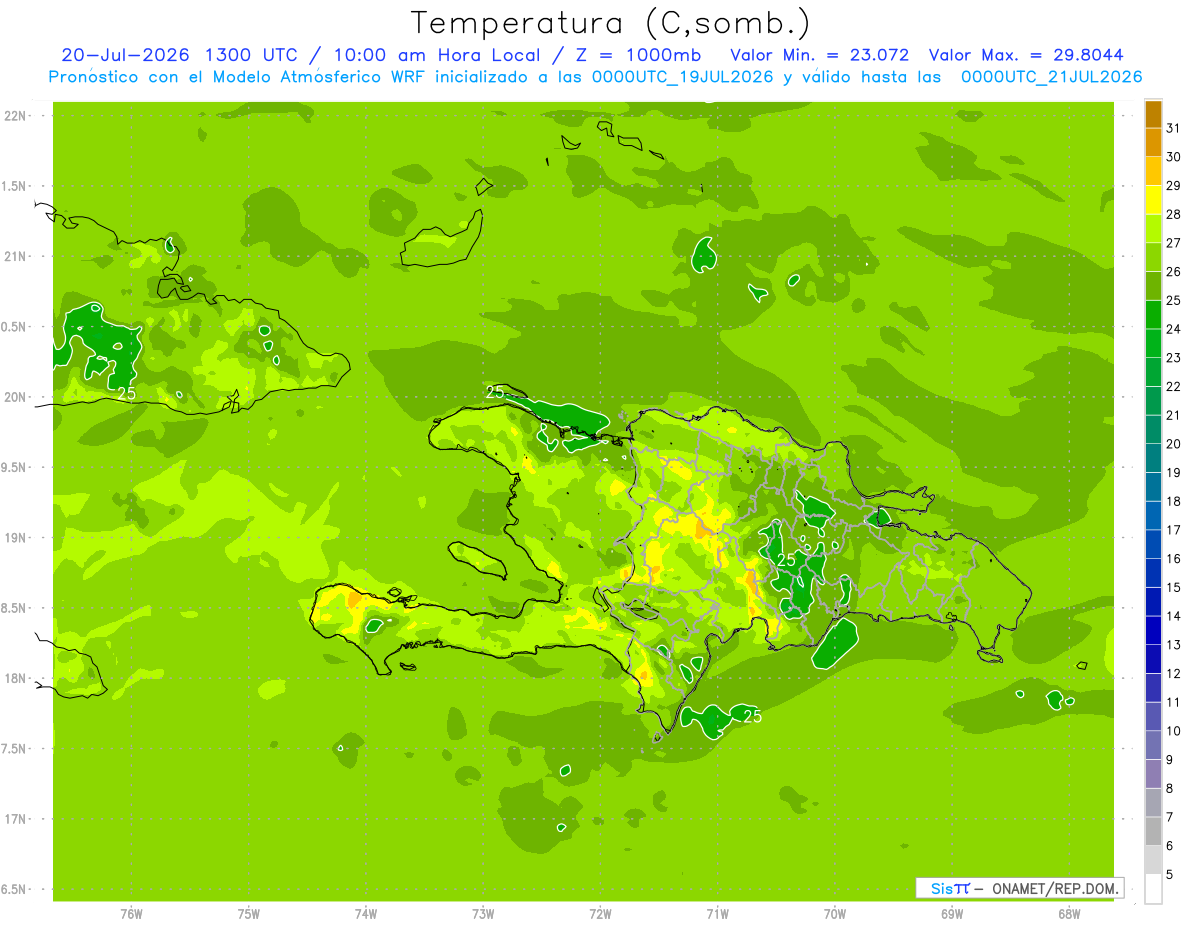Click the '22N' latitude axis label
The image size is (1200, 927).
(x=15, y=116)
